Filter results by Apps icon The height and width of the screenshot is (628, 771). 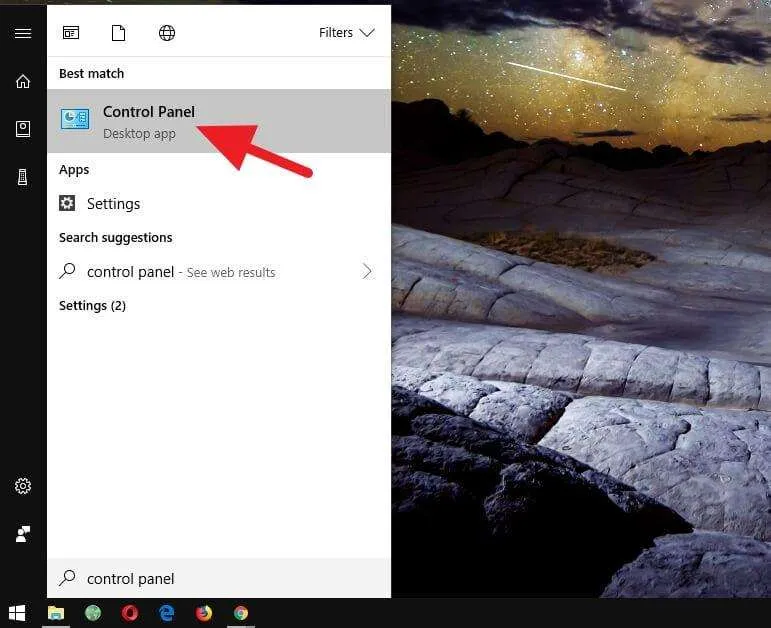pos(71,33)
